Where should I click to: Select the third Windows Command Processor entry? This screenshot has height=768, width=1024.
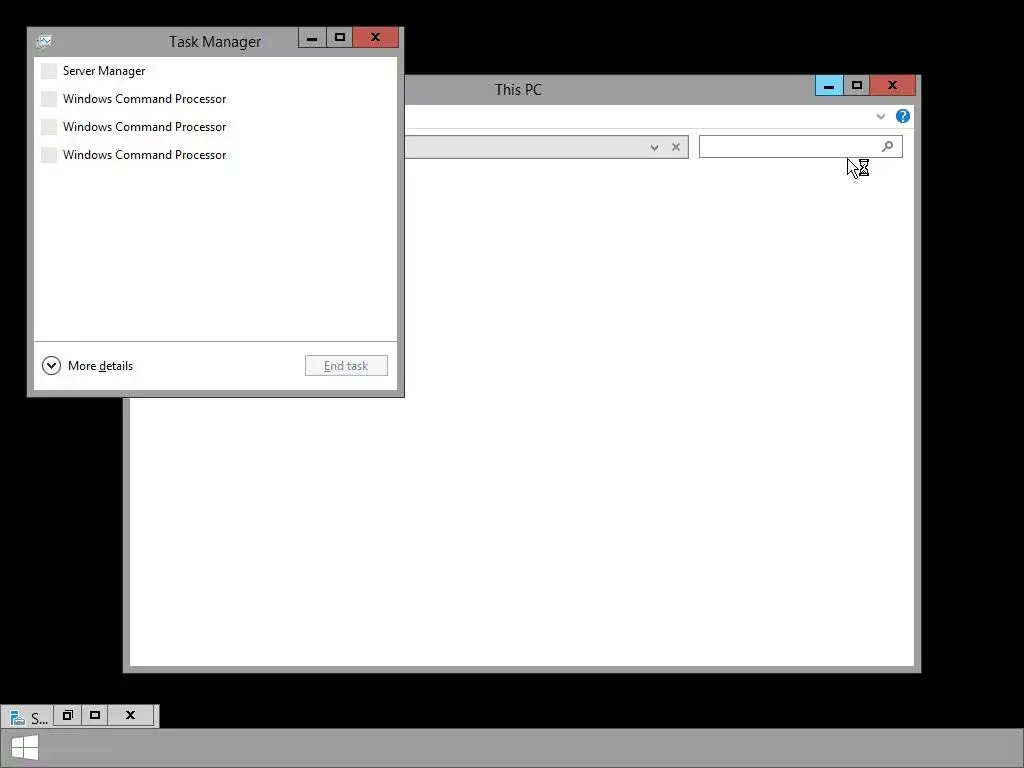(x=215, y=155)
